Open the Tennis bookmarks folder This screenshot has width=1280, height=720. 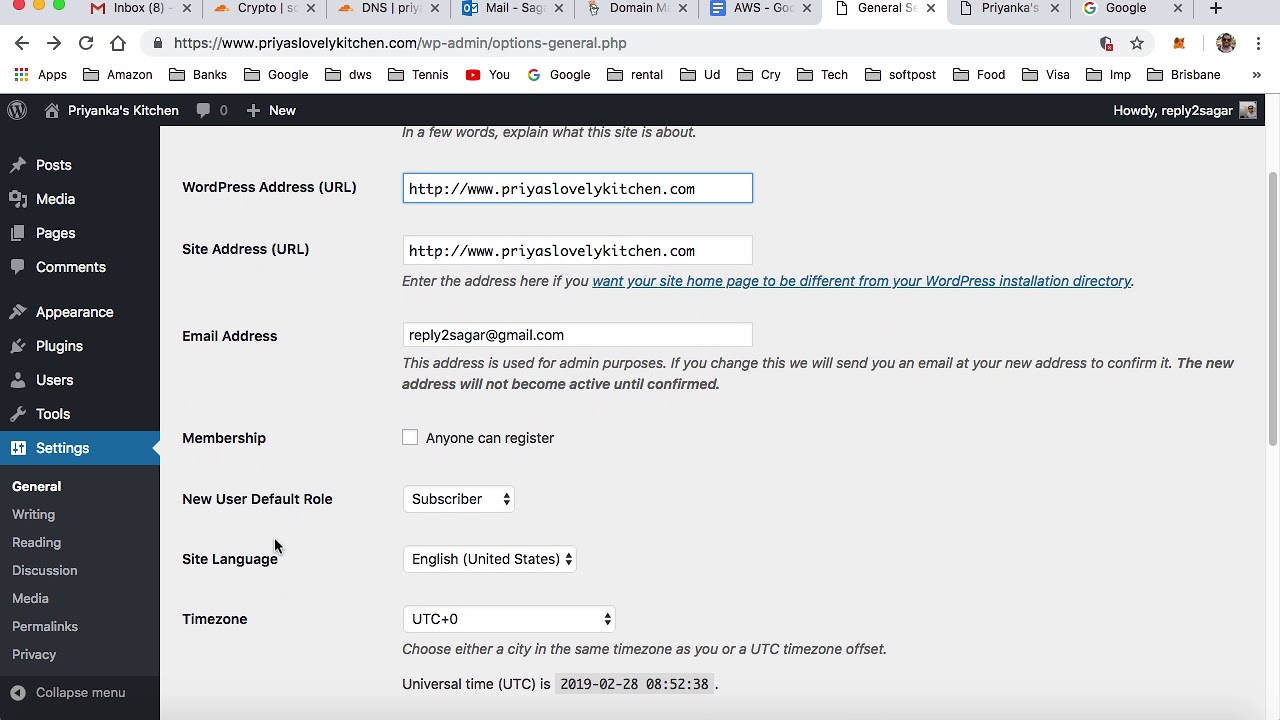[418, 75]
